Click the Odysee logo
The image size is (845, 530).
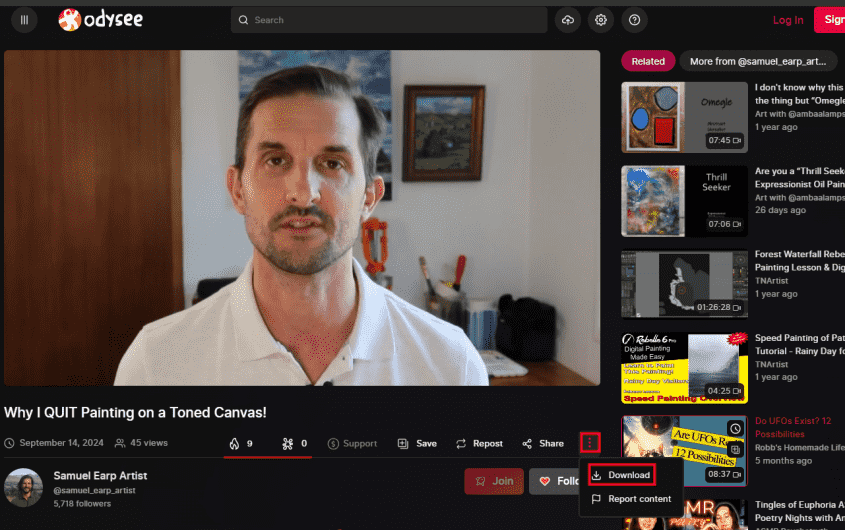coord(99,20)
